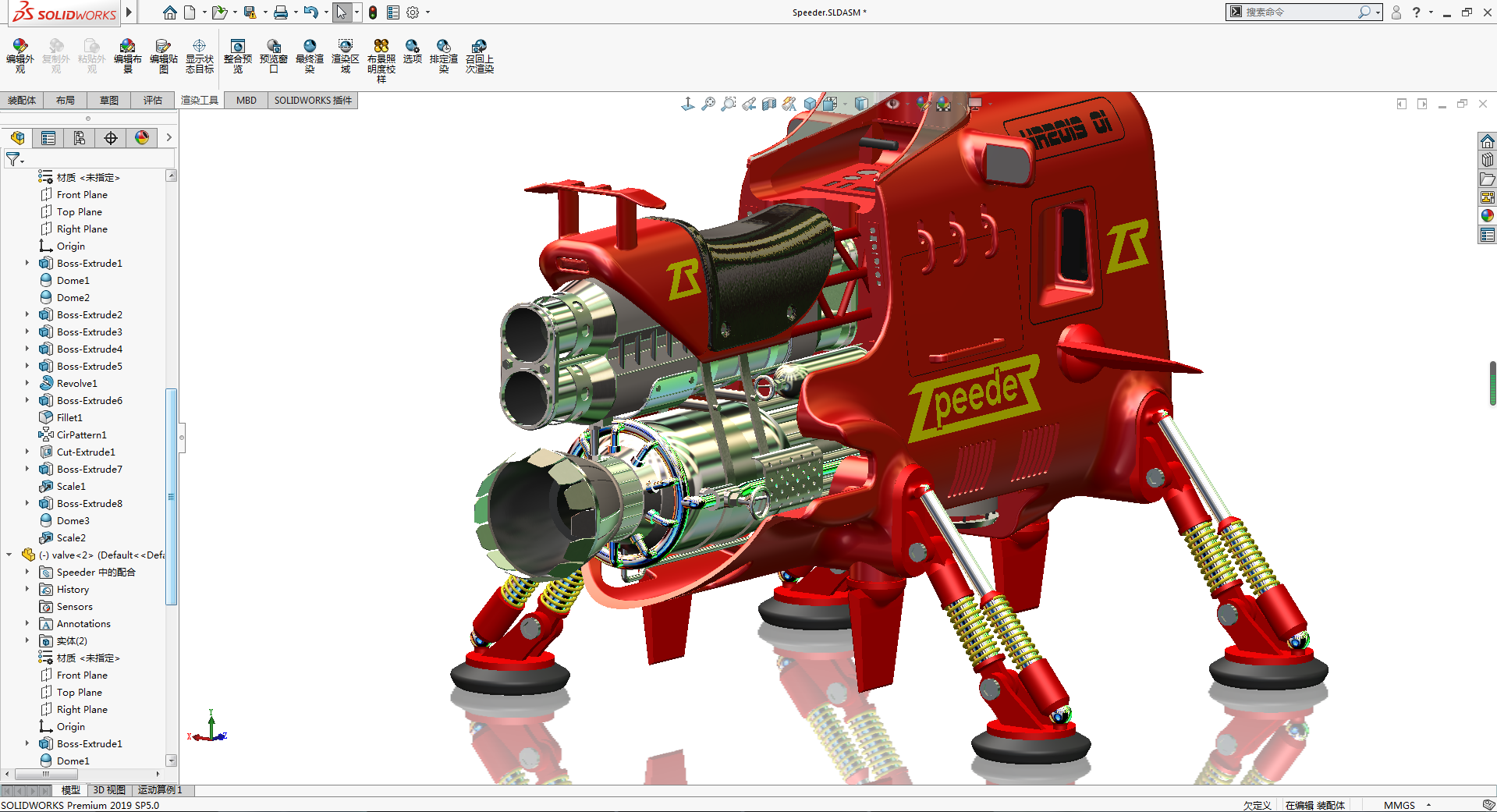The height and width of the screenshot is (812, 1497).
Task: Open the DisplayManager color ball tab
Action: pos(142,138)
